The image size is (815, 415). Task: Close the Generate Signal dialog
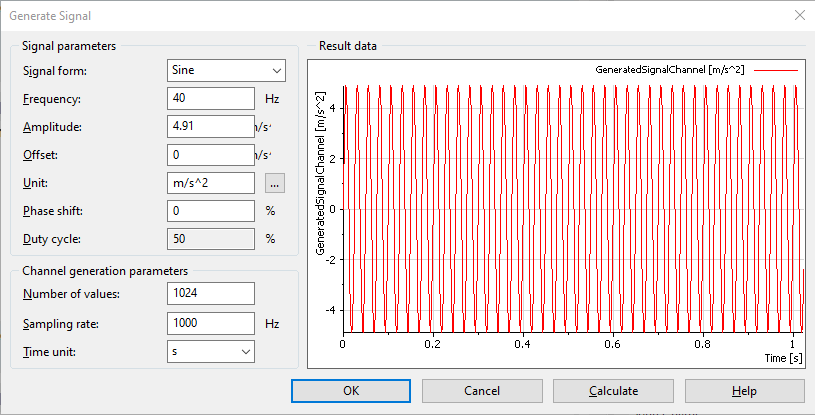coord(798,14)
